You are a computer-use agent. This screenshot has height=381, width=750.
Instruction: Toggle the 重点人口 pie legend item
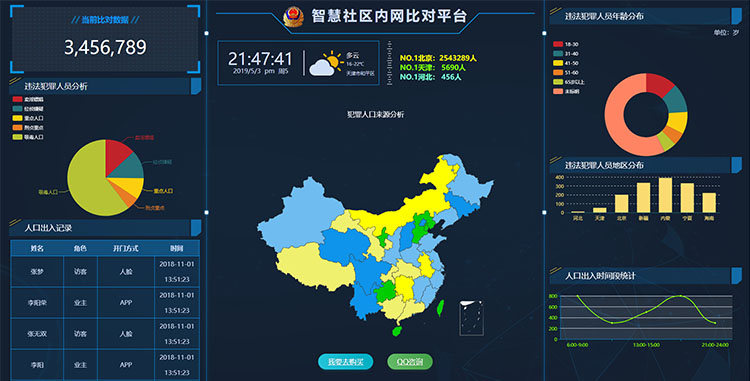click(x=28, y=118)
